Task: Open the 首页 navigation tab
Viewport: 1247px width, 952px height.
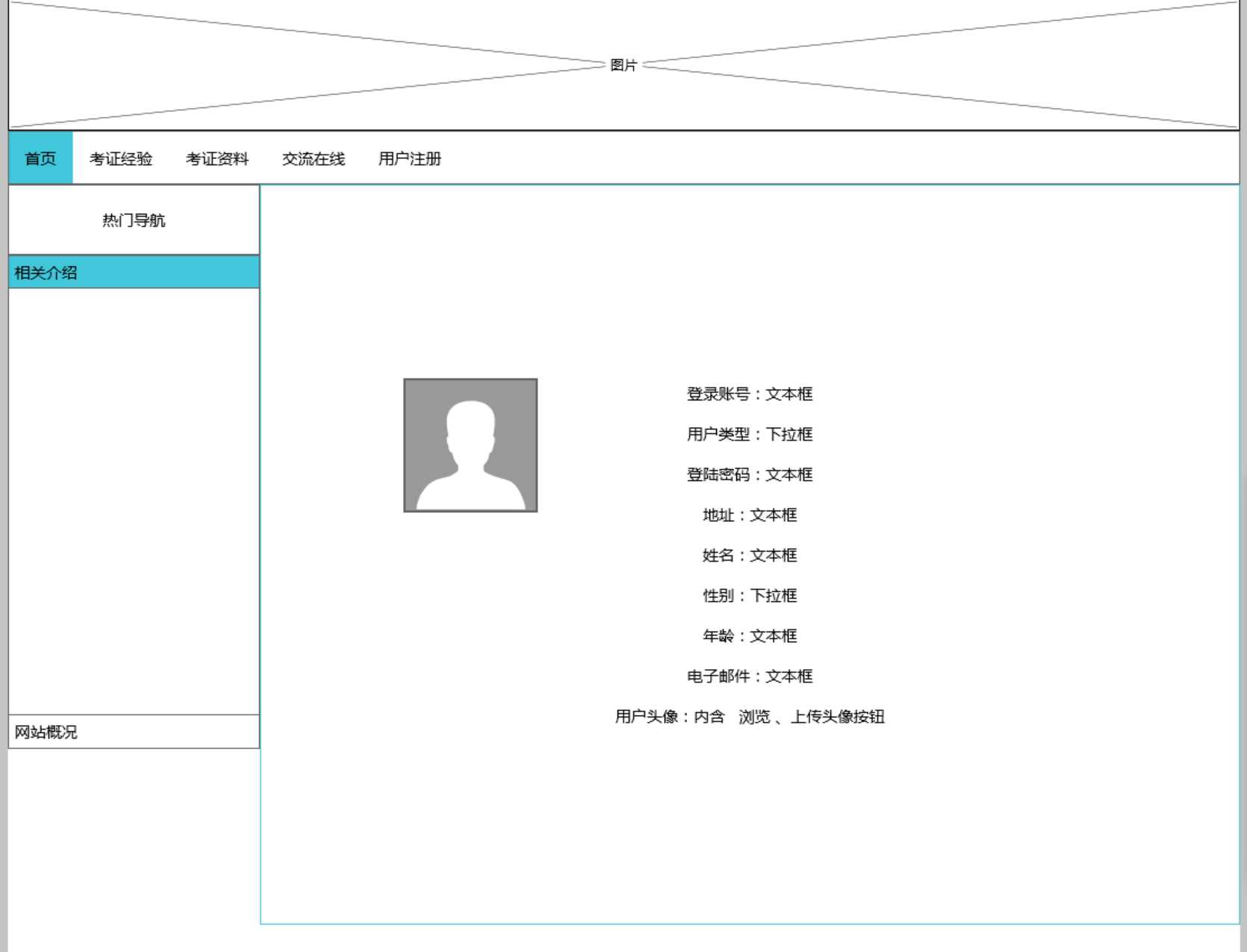Action: coord(40,158)
